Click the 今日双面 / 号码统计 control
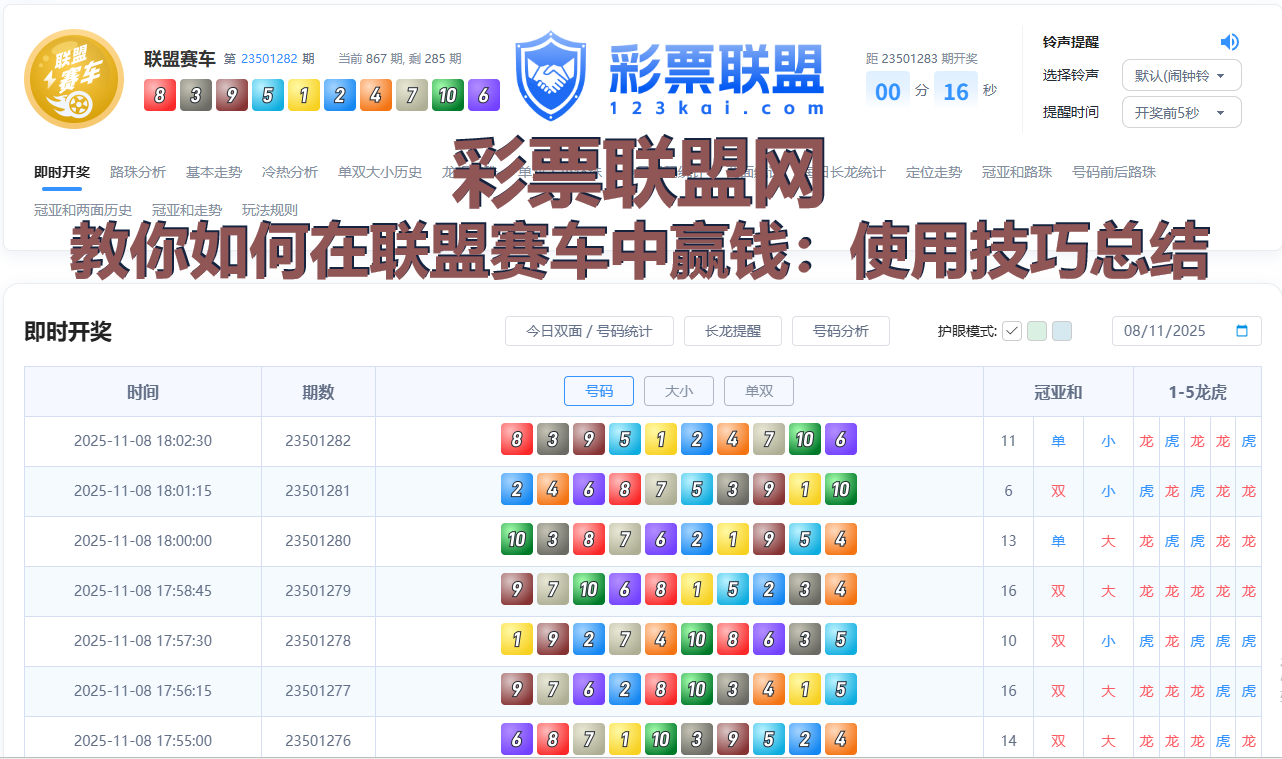1282x759 pixels. point(589,330)
